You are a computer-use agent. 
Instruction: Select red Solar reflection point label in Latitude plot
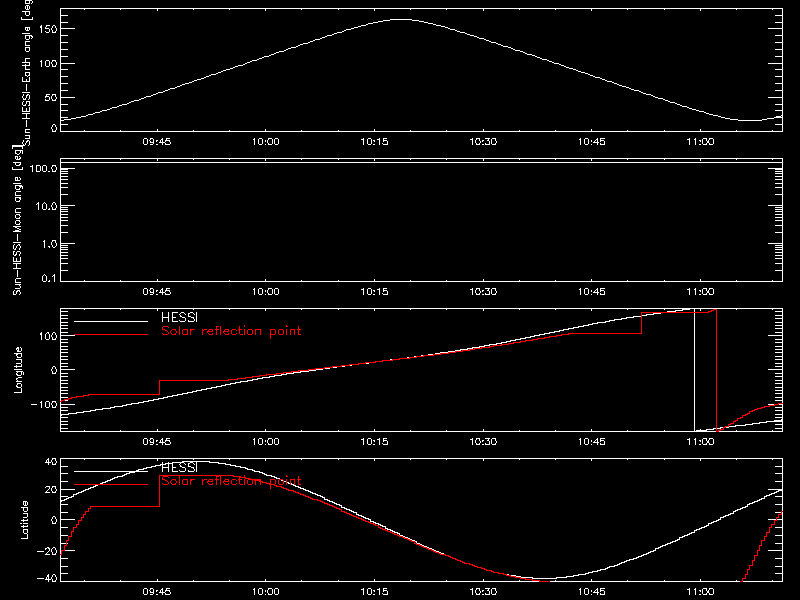click(231, 481)
